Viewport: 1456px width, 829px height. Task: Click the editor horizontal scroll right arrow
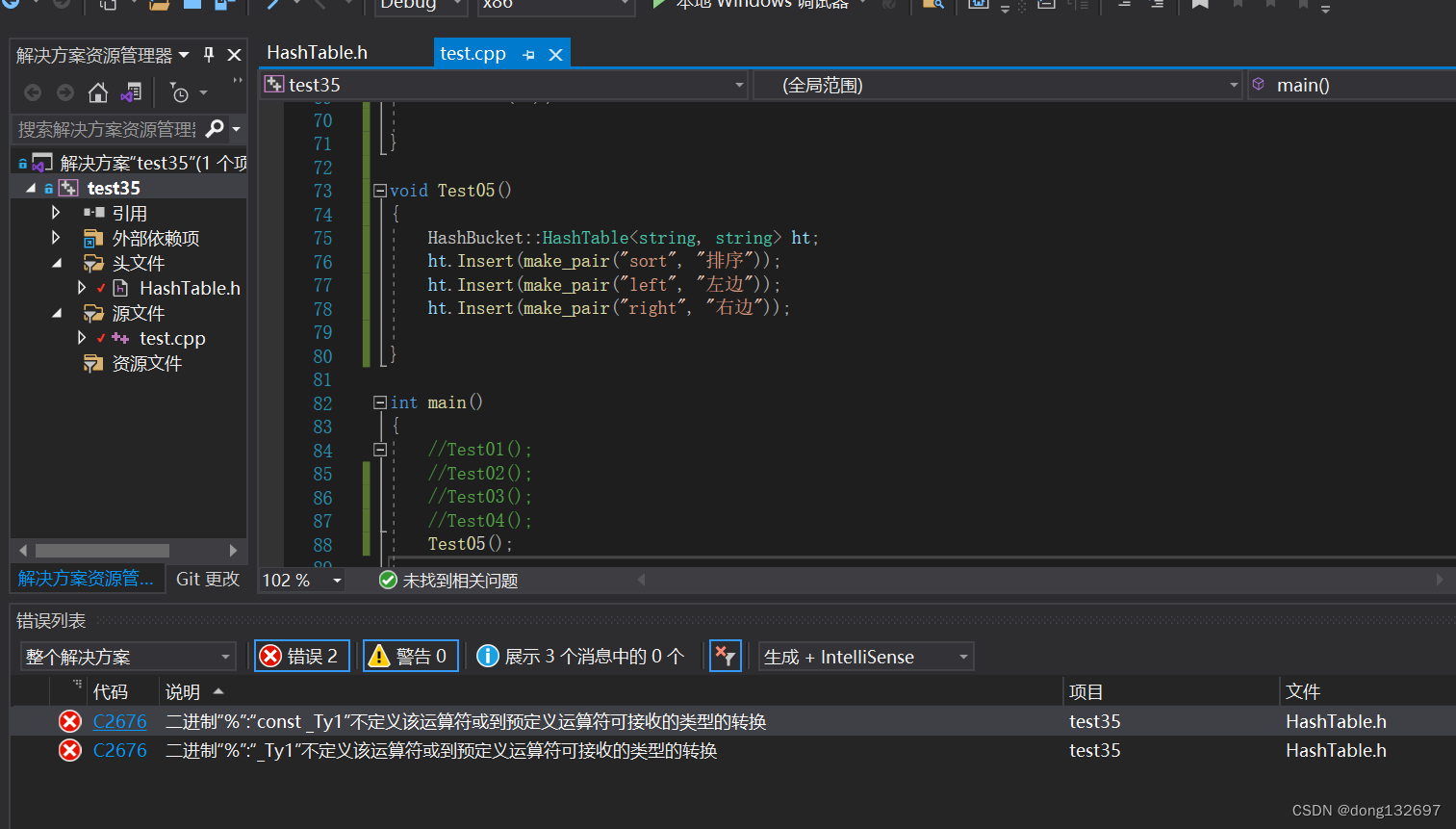click(1439, 580)
